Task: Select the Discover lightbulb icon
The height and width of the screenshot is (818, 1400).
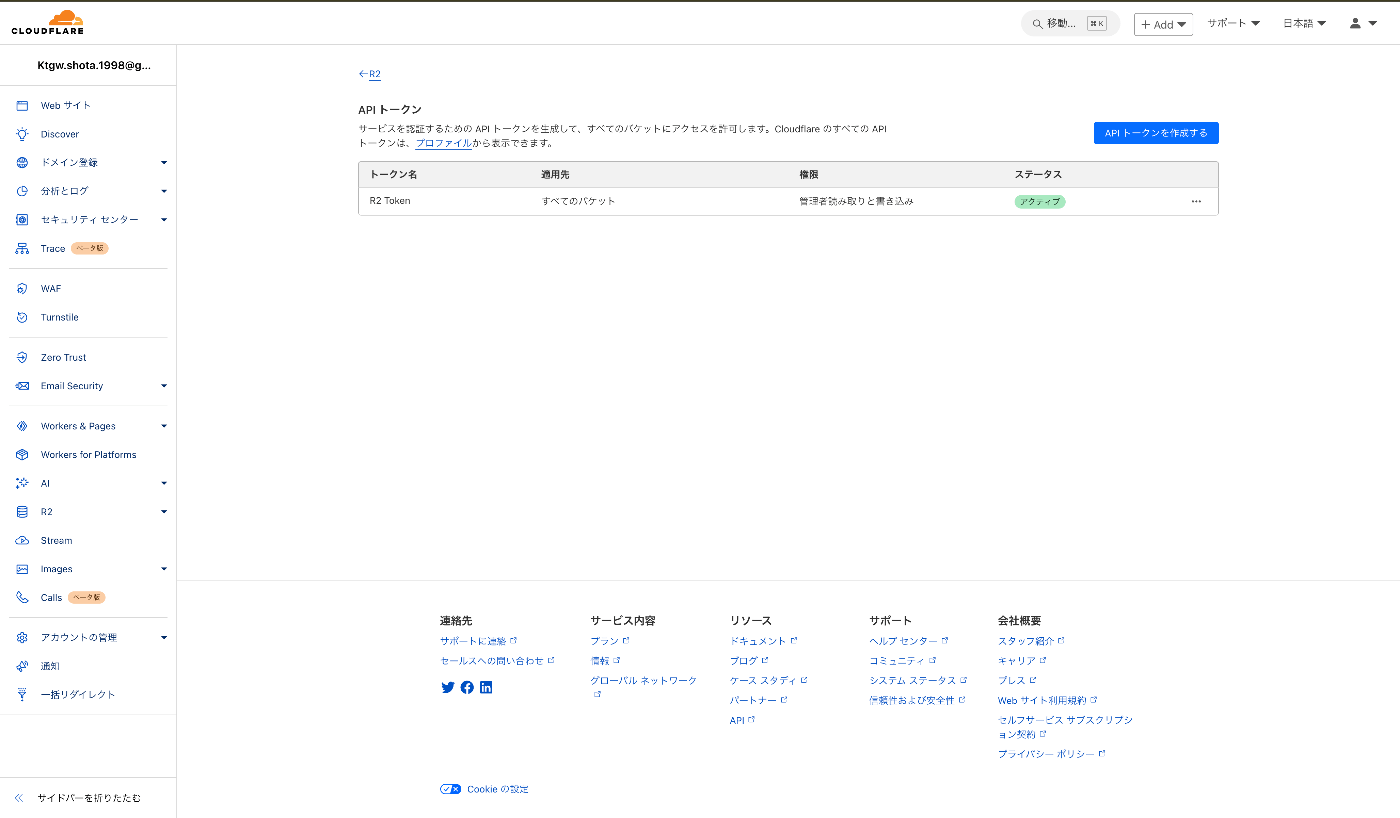Action: 22,134
